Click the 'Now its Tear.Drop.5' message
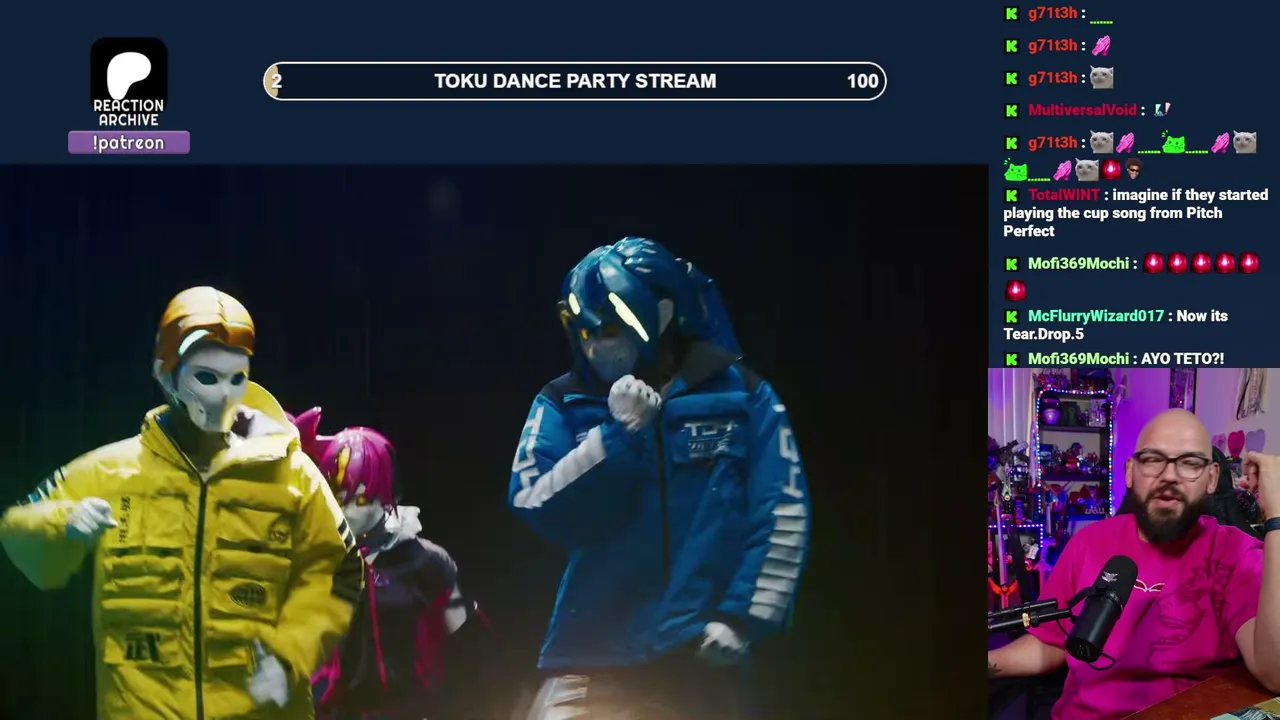This screenshot has height=720, width=1280. [1116, 325]
